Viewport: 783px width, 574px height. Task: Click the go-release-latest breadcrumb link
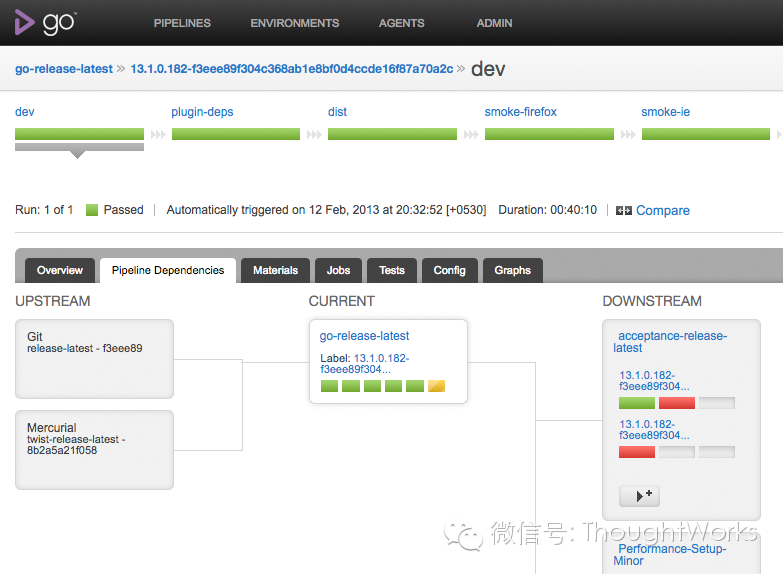click(64, 69)
